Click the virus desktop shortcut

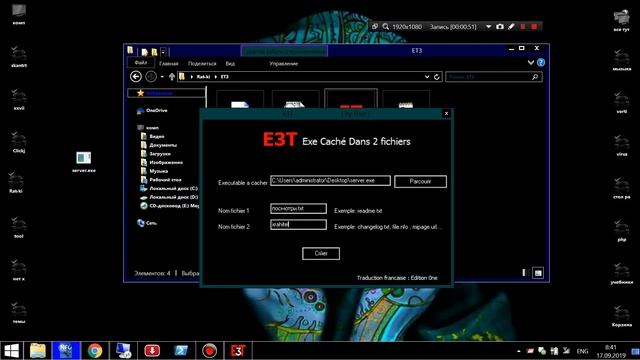(621, 146)
